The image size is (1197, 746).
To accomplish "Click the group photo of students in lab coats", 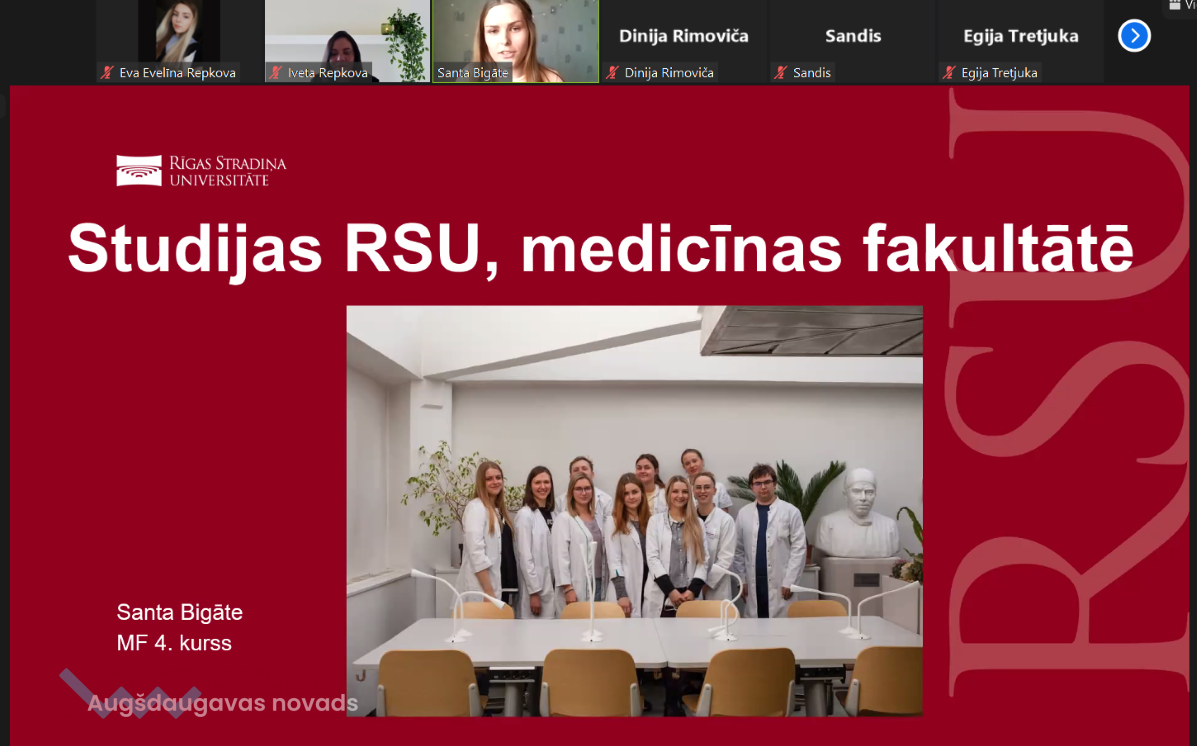I will [x=634, y=511].
